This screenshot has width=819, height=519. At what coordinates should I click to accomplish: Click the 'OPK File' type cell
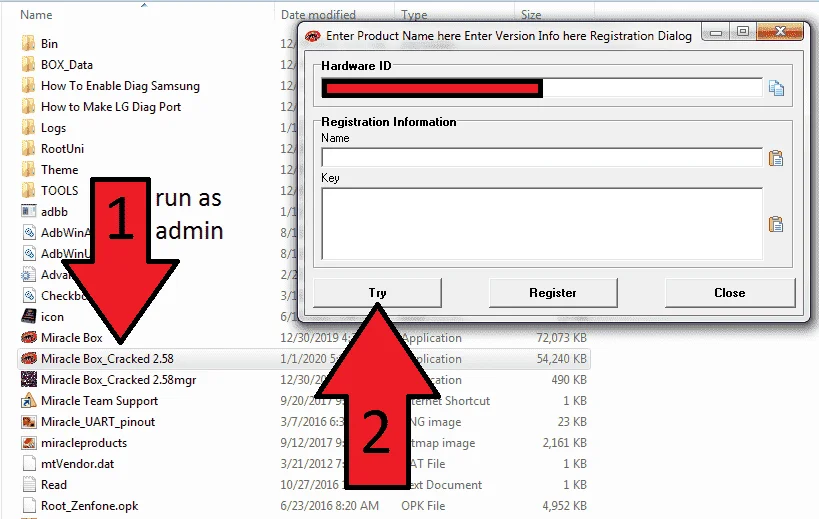pyautogui.click(x=423, y=506)
